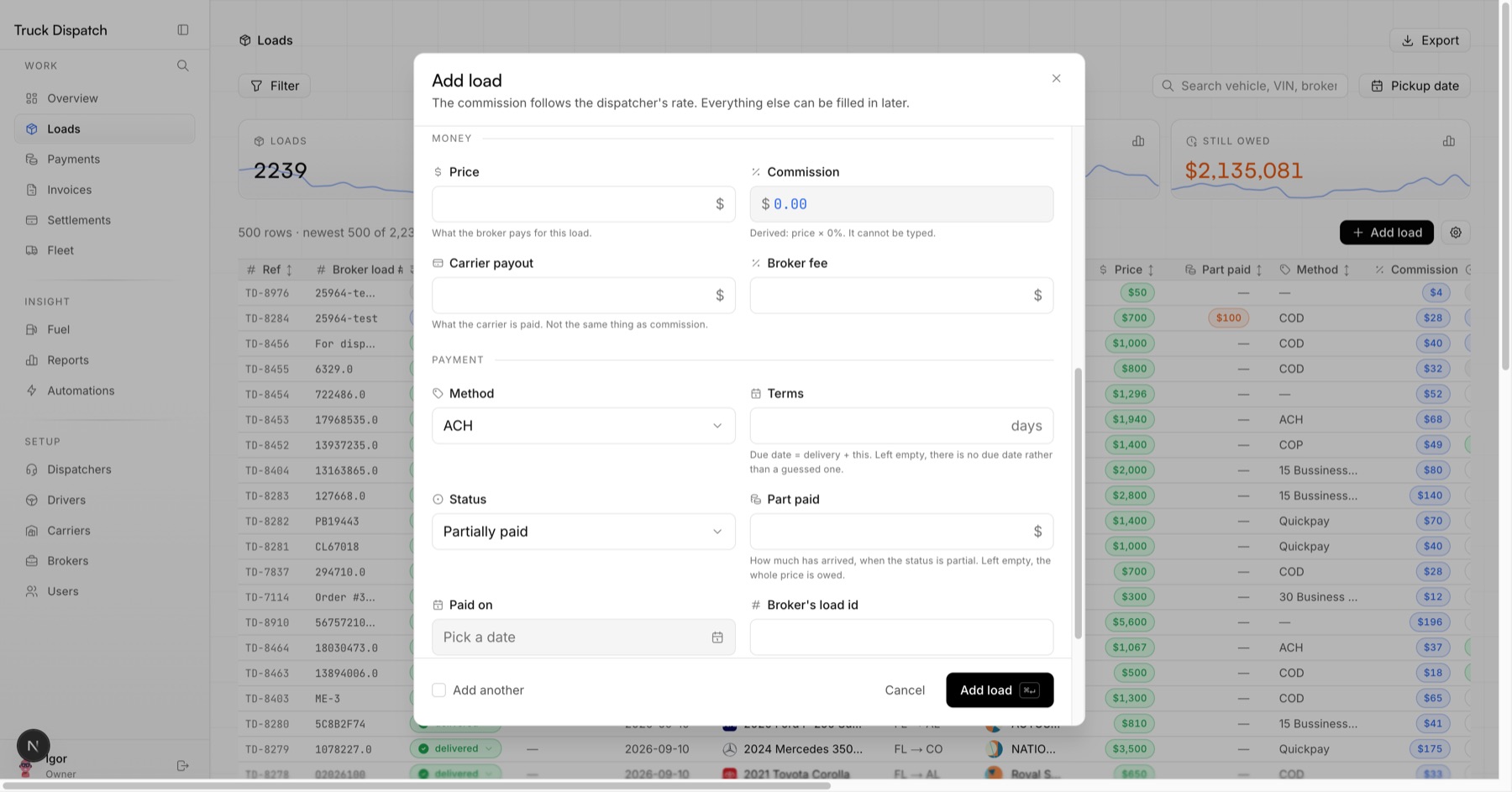Open the Pickup date filter
This screenshot has width=1512, height=792.
tap(1415, 86)
